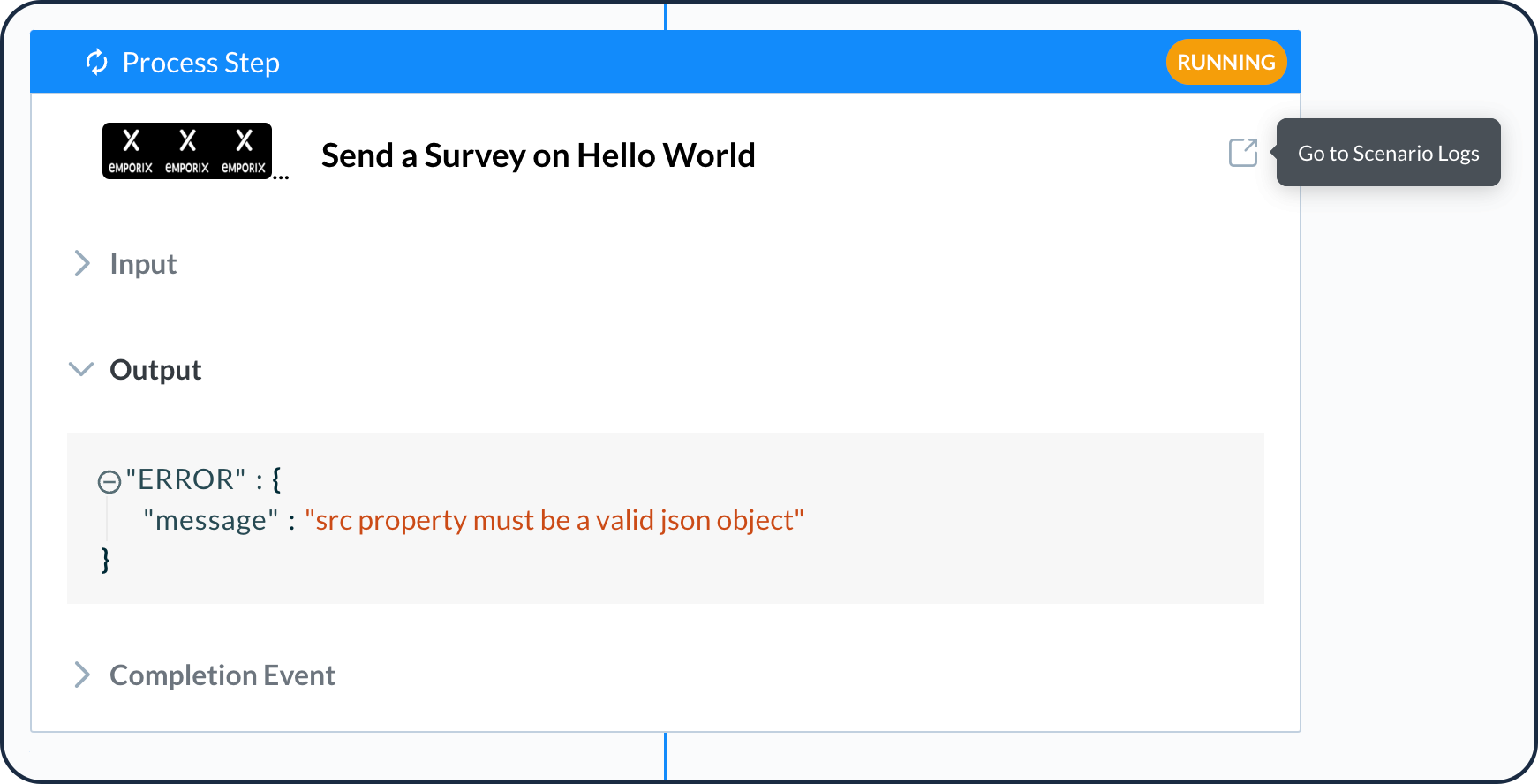The height and width of the screenshot is (784, 1538).
Task: Click the Send a Survey on Hello World title
Action: tap(538, 155)
